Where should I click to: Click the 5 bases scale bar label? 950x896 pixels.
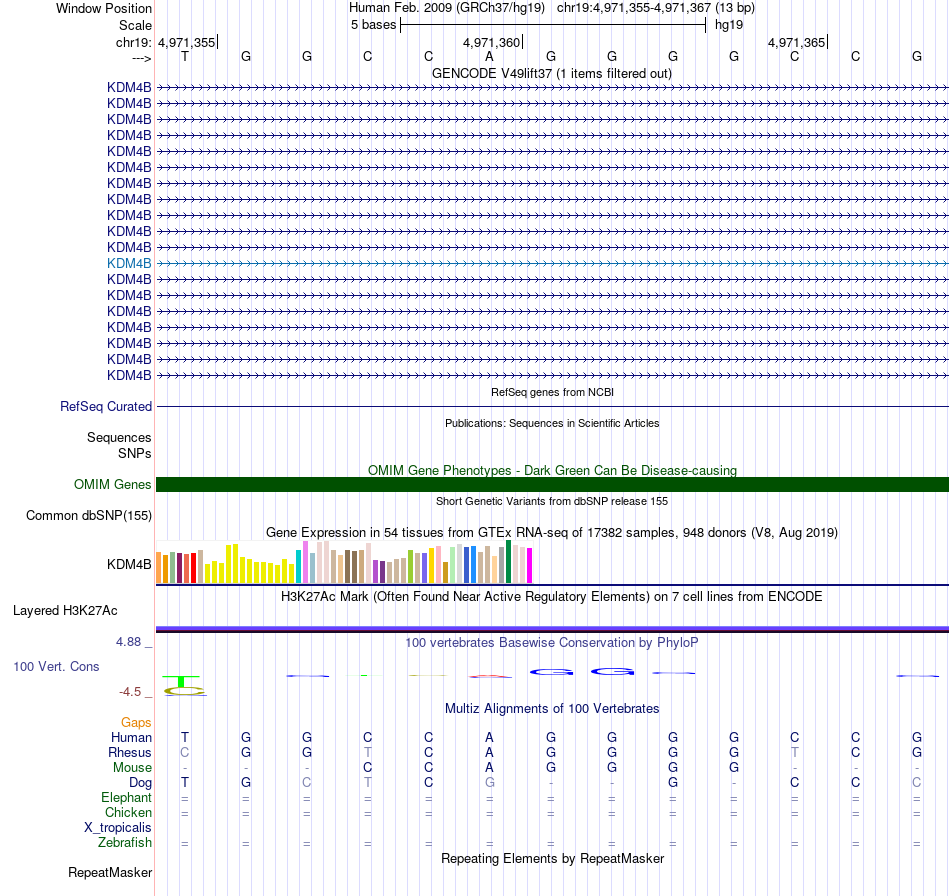[373, 25]
